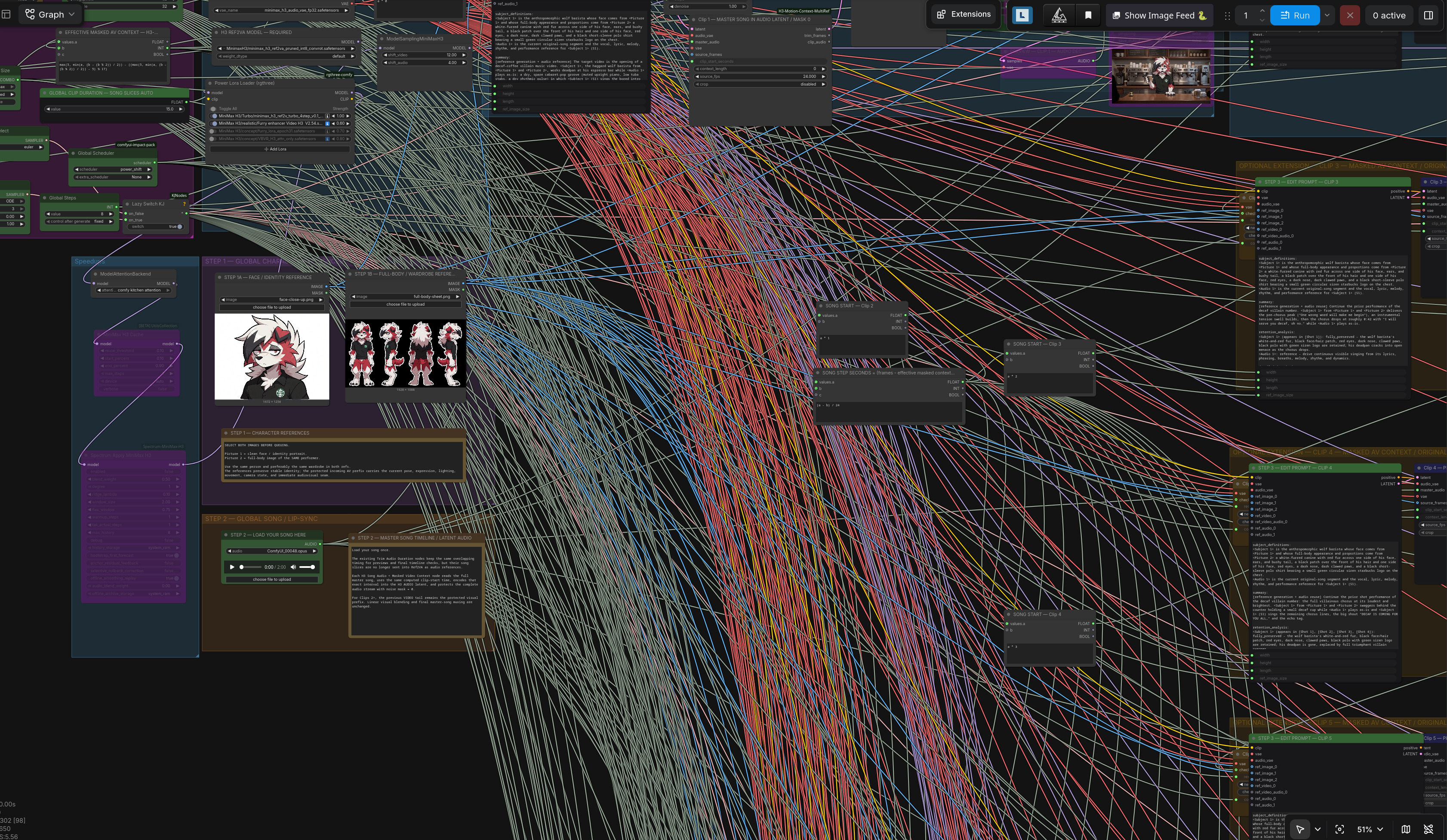
Task: Collapse the SONG START — Clip 2 node
Action: pos(821,306)
